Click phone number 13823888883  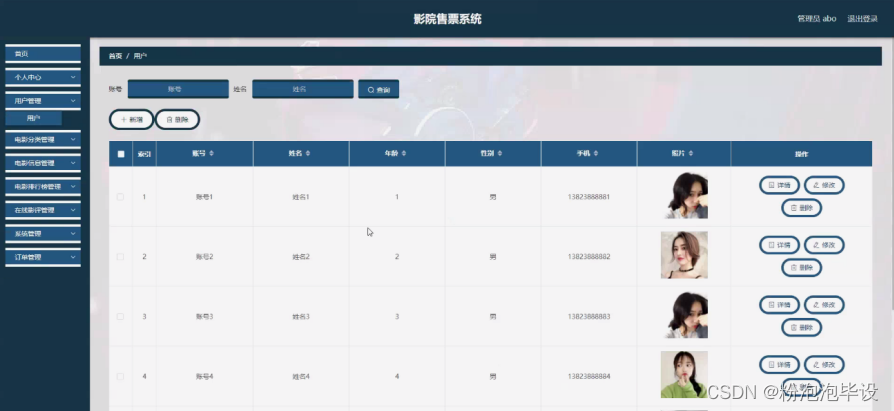pyautogui.click(x=588, y=316)
